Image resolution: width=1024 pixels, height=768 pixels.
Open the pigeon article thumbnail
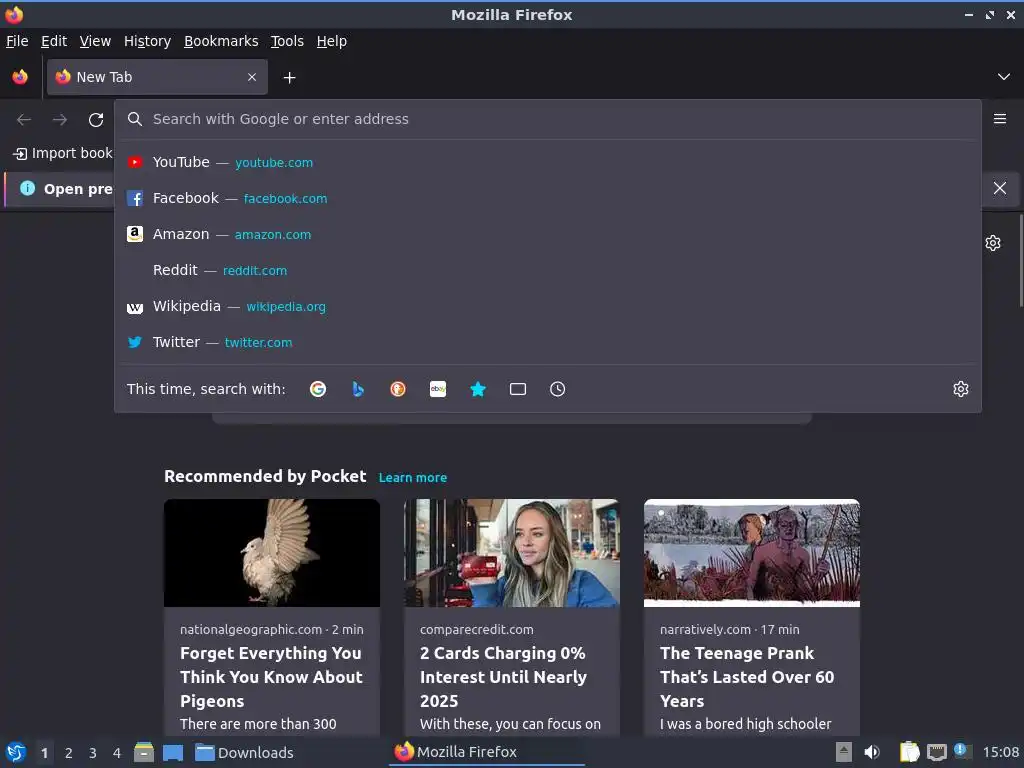click(x=272, y=553)
